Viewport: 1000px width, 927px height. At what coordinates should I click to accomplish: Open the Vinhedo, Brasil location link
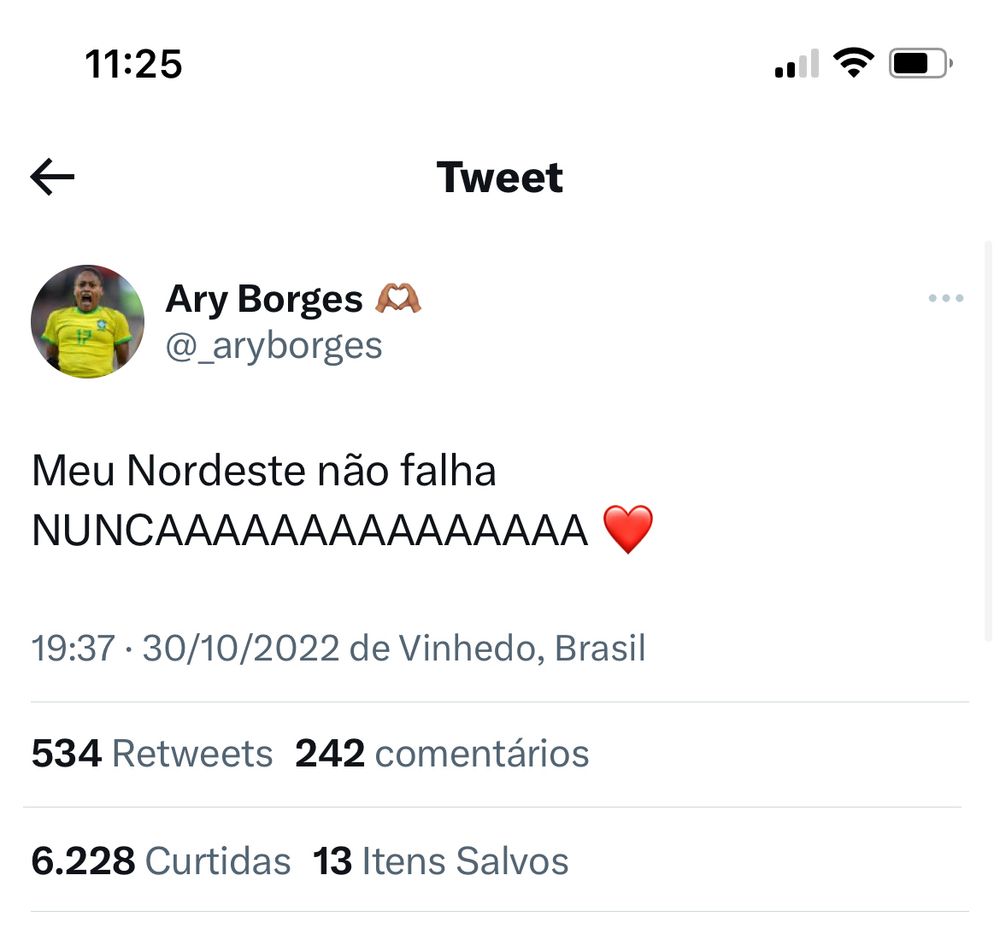point(522,648)
